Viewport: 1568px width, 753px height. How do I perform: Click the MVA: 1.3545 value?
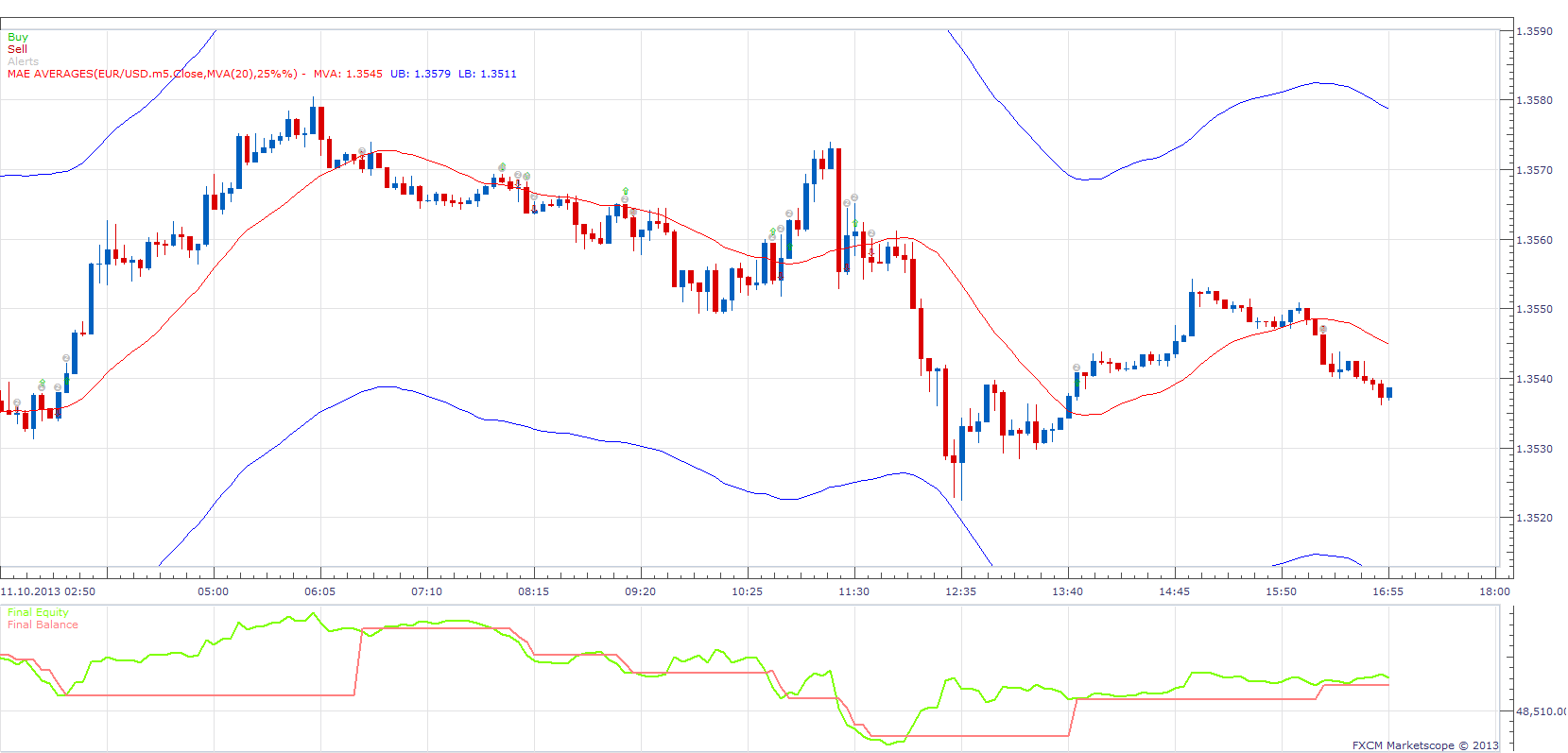tap(348, 74)
